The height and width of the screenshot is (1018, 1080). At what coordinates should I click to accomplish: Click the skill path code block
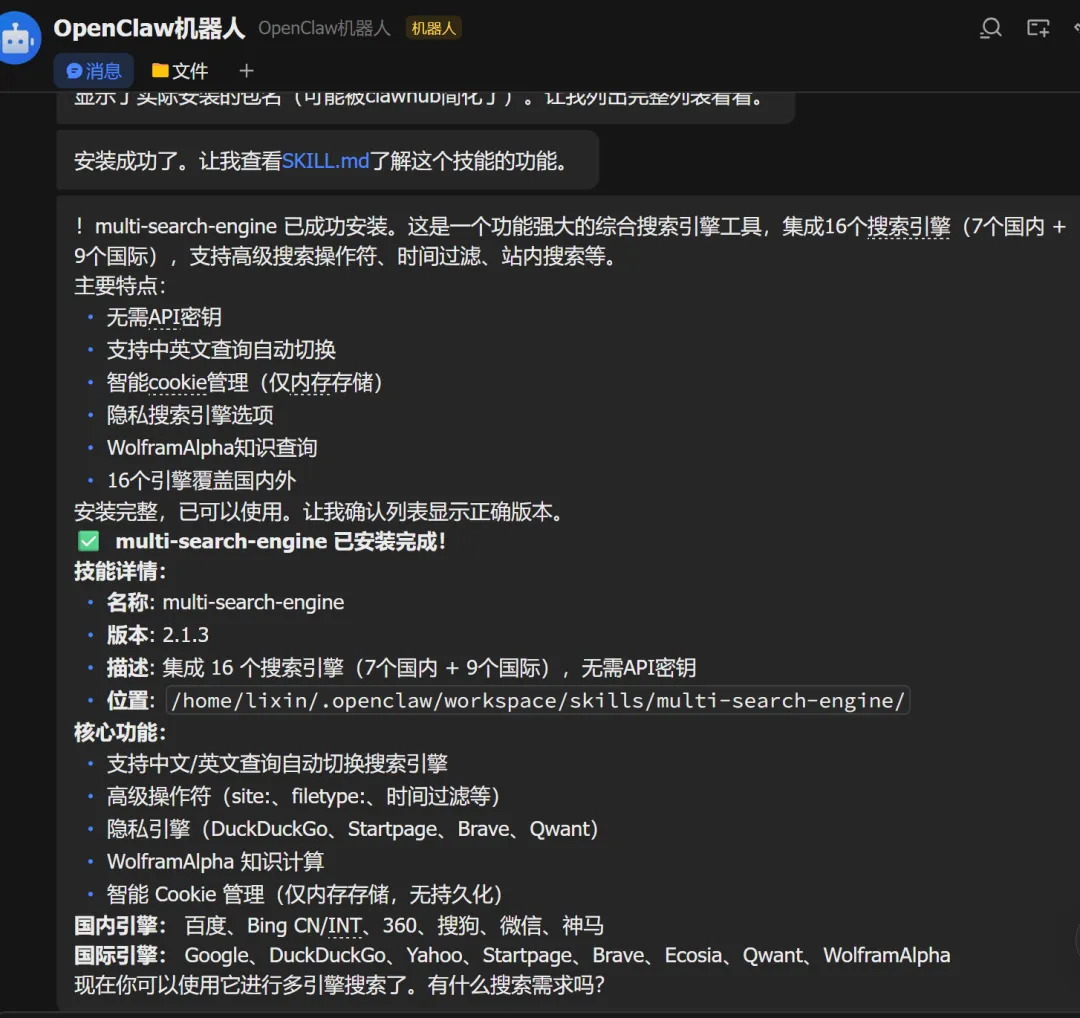point(538,700)
